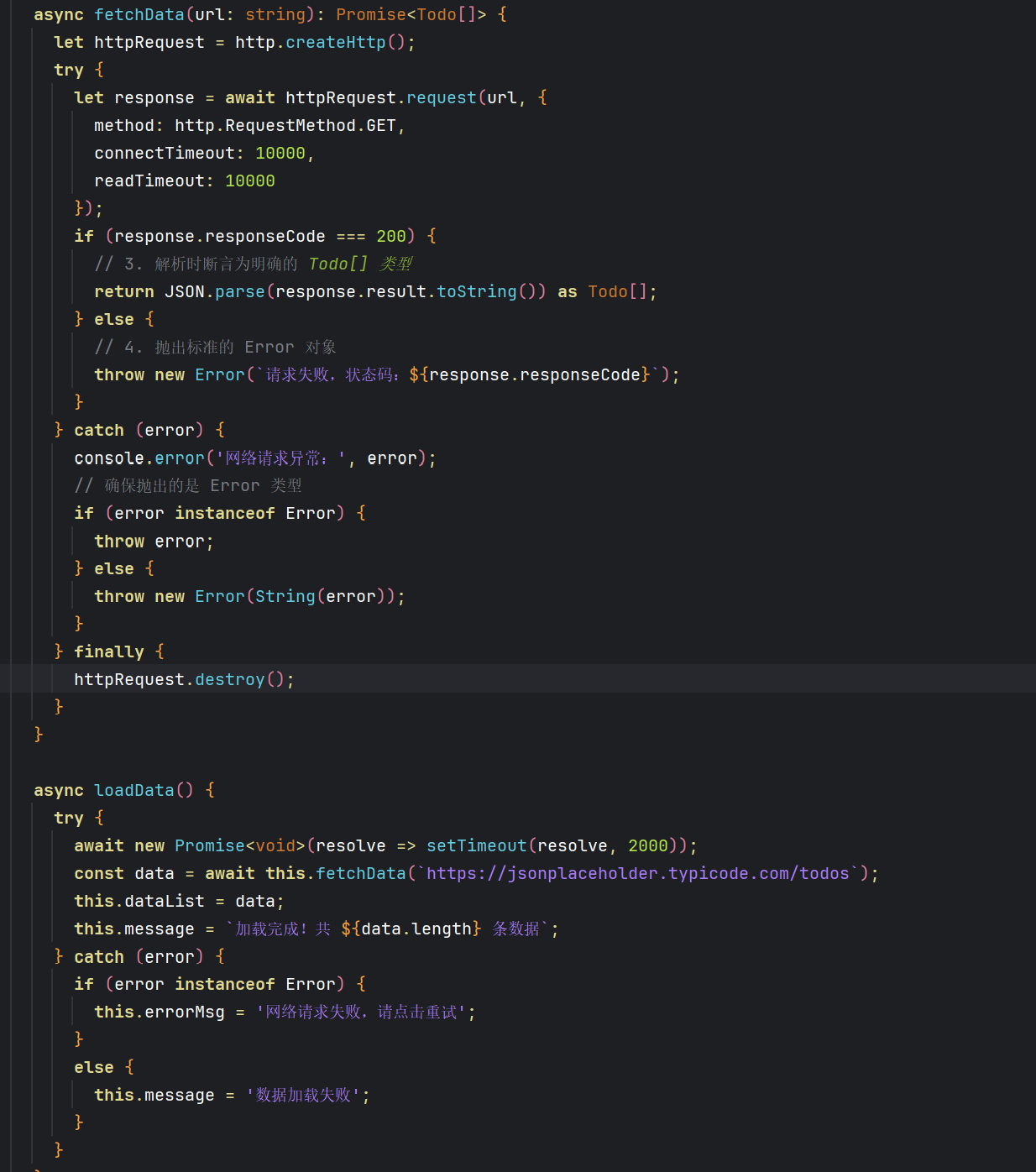Screen dimensions: 1036x1172
Task: Click the 'throw error;' statement
Action: (x=154, y=541)
